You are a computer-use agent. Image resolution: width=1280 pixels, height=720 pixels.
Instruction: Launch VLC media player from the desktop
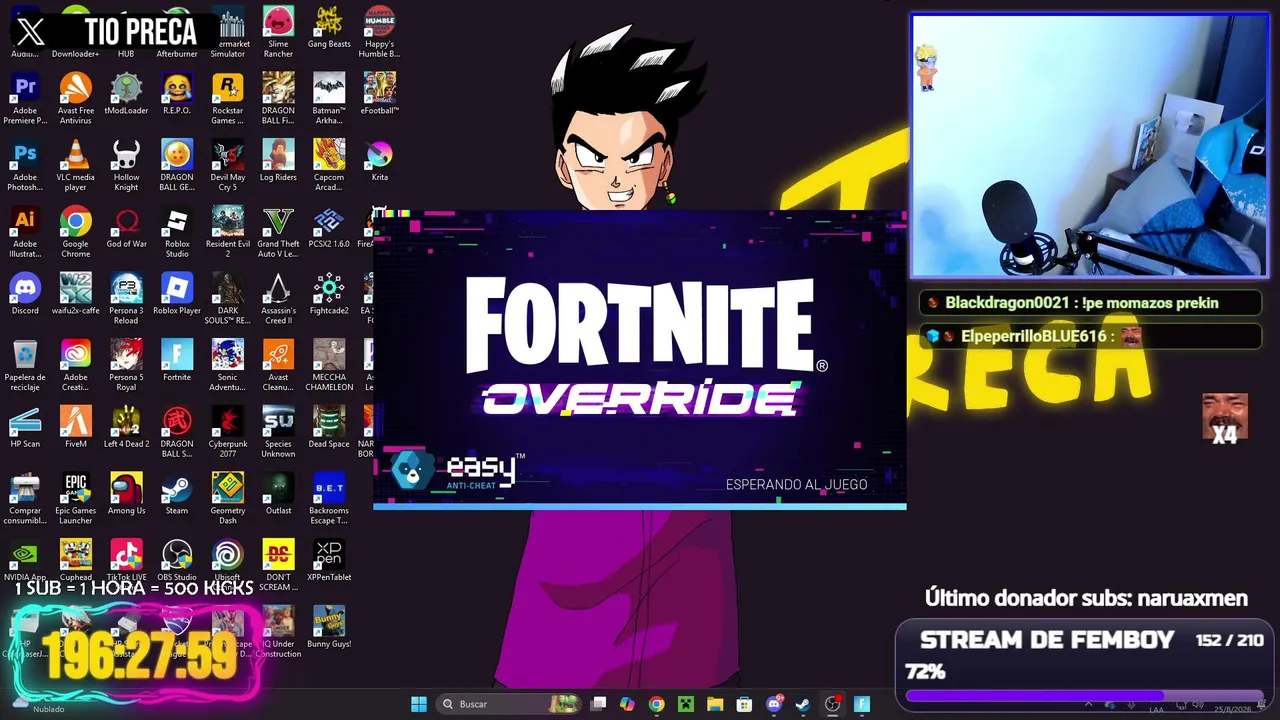point(76,165)
